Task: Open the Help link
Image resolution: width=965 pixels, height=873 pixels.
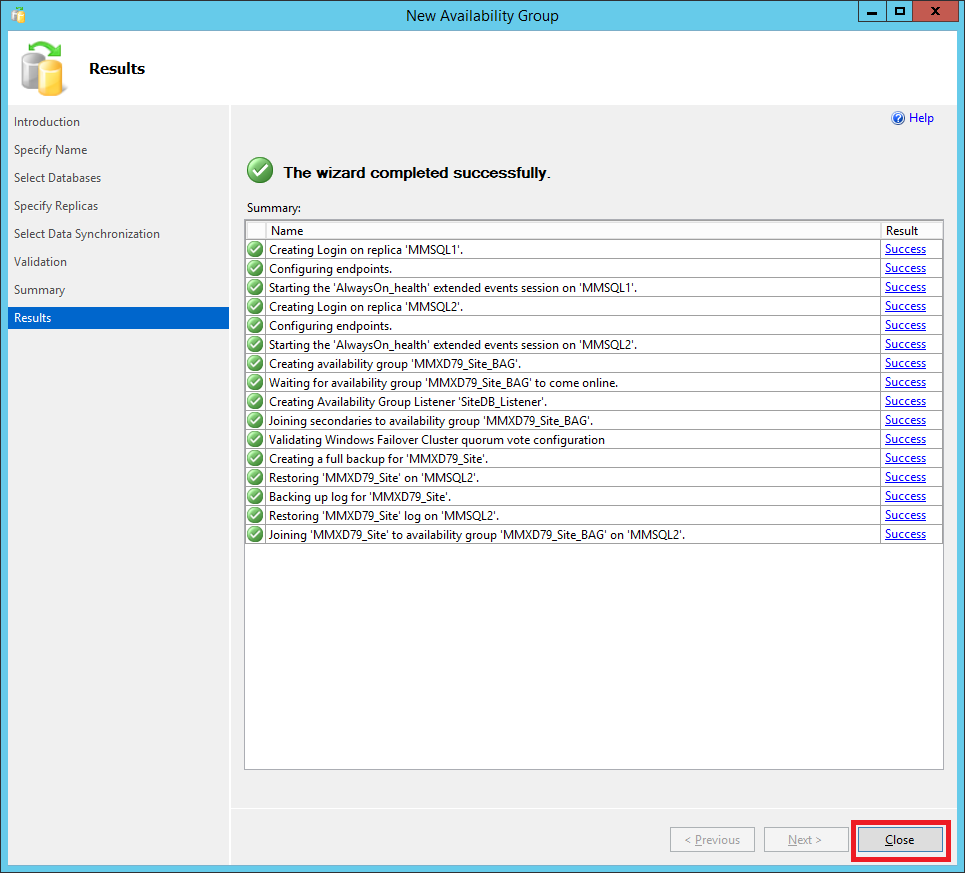Action: coord(921,118)
